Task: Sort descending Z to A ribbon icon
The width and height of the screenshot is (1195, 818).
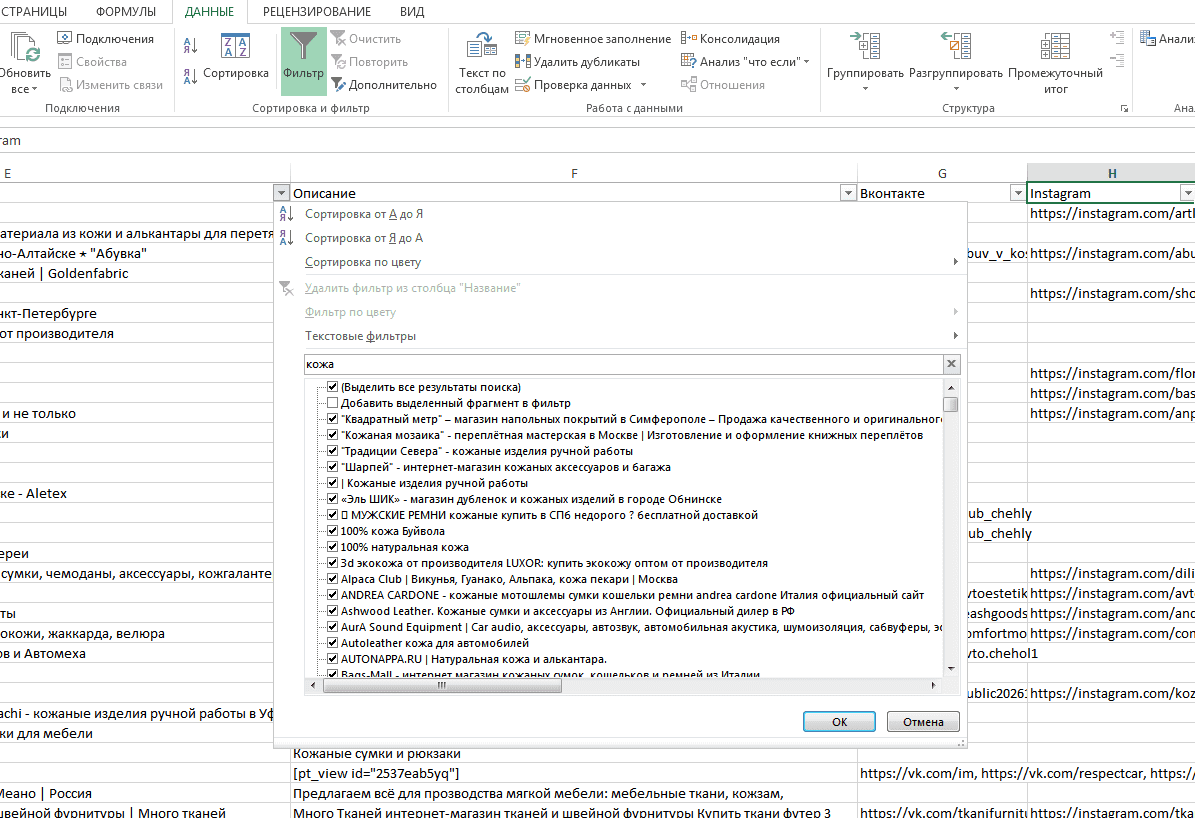Action: pos(191,75)
